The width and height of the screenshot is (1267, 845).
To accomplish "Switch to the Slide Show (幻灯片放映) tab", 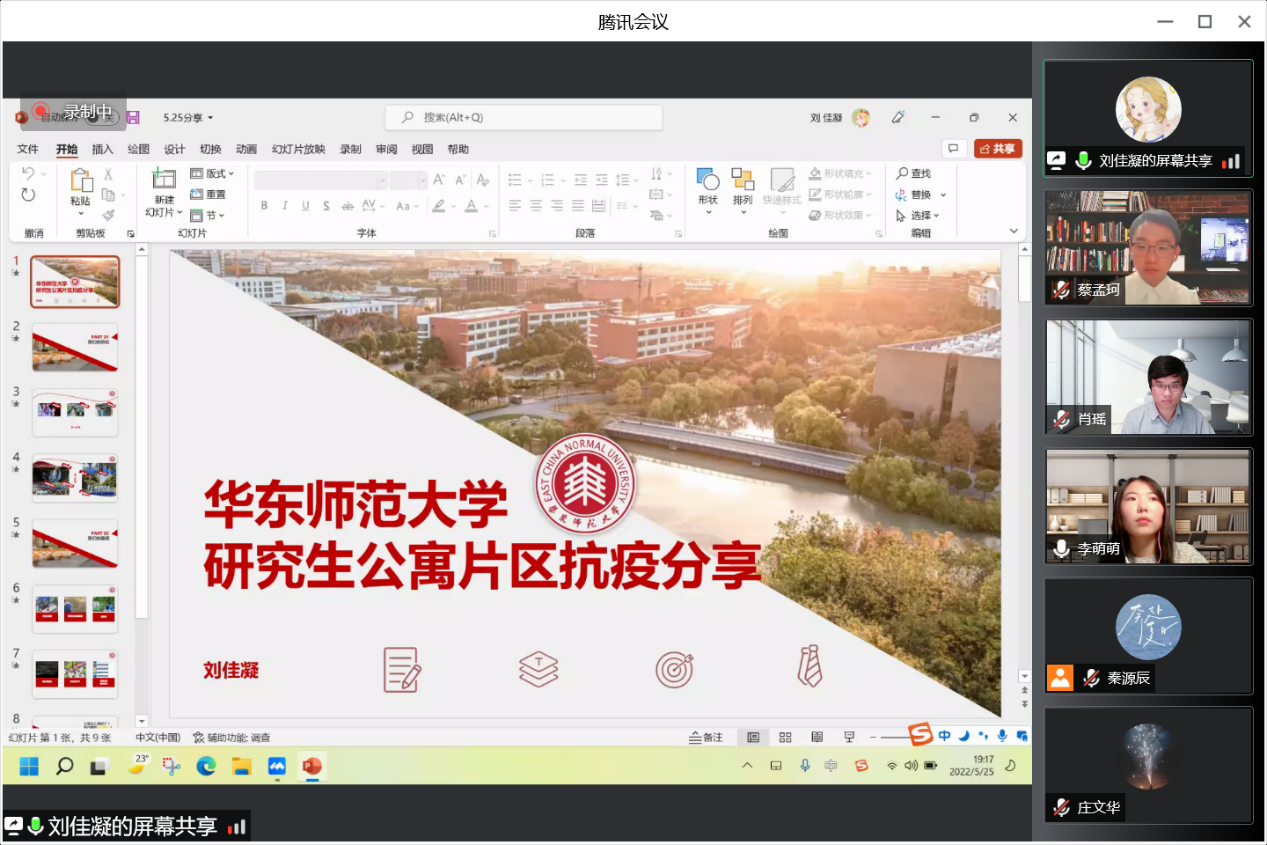I will point(298,149).
